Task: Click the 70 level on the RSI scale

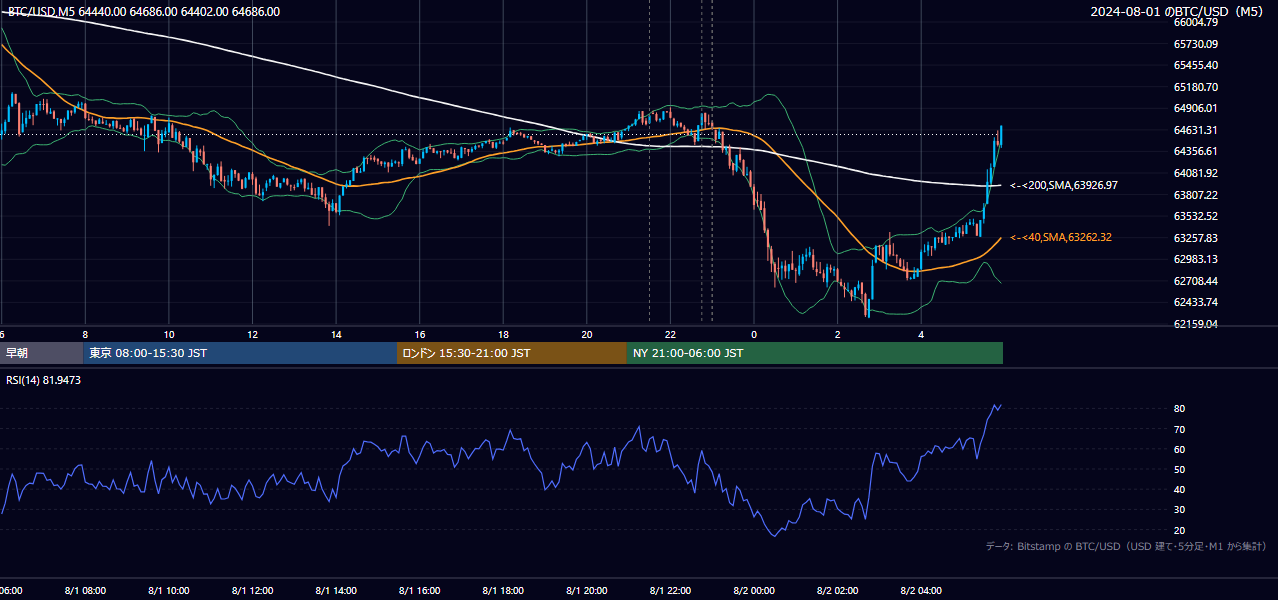Action: click(x=1180, y=429)
